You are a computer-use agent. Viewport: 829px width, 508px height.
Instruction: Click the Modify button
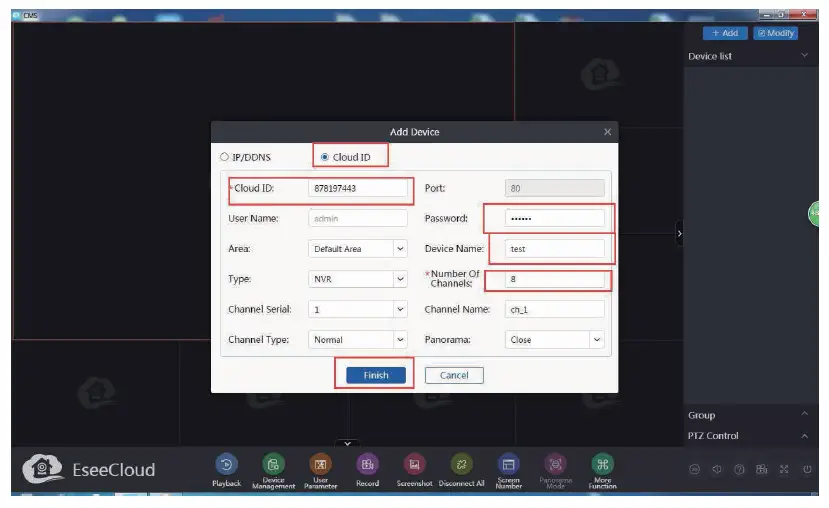776,33
